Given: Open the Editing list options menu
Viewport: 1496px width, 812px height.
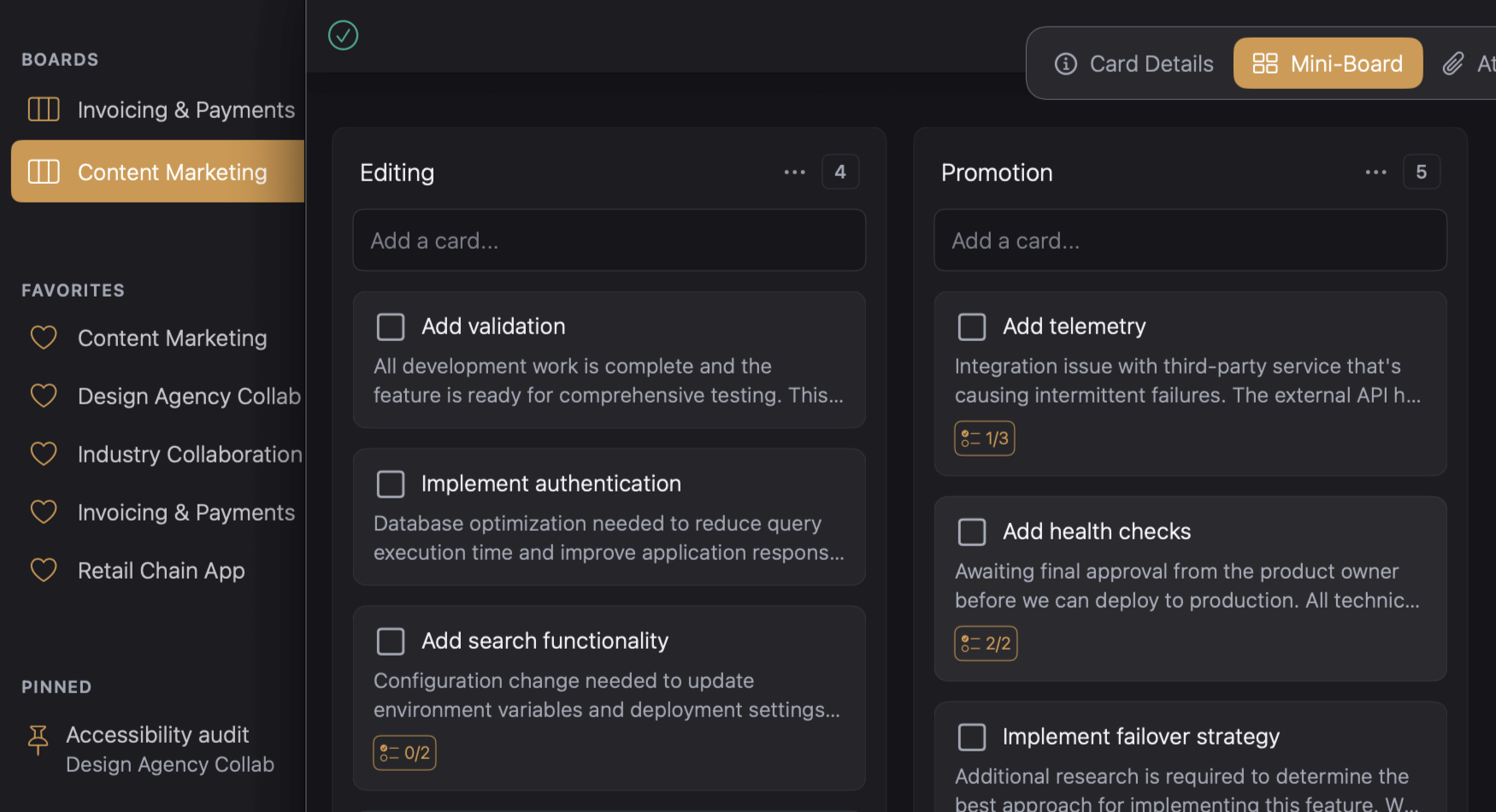Looking at the screenshot, I should click(794, 172).
